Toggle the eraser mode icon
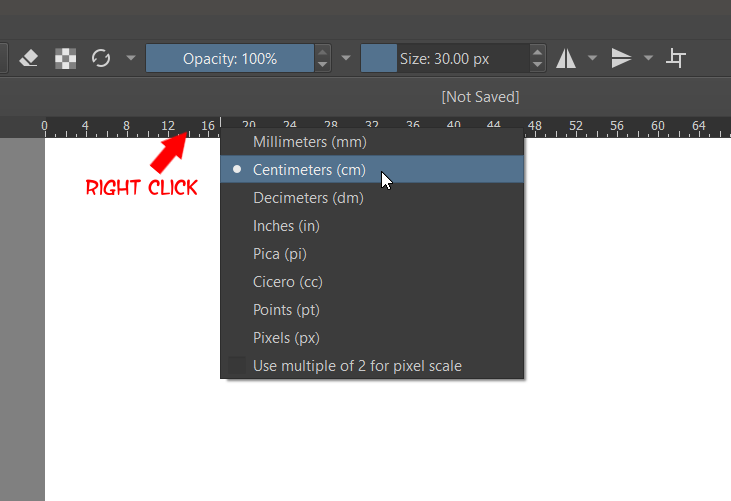Screen dimensions: 731x501 coord(29,58)
